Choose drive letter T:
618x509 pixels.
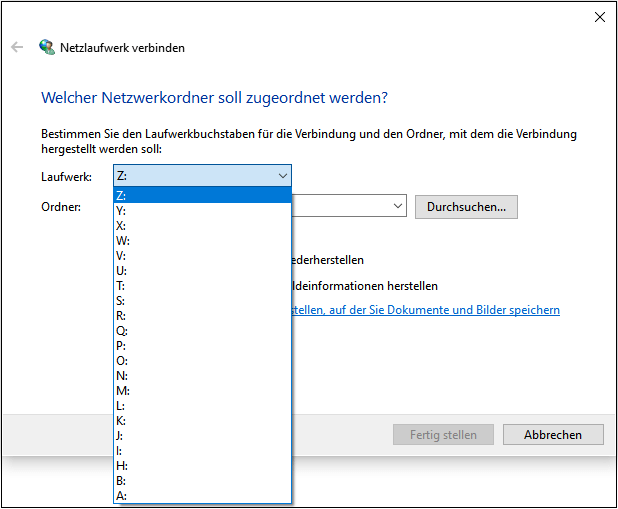[203, 285]
